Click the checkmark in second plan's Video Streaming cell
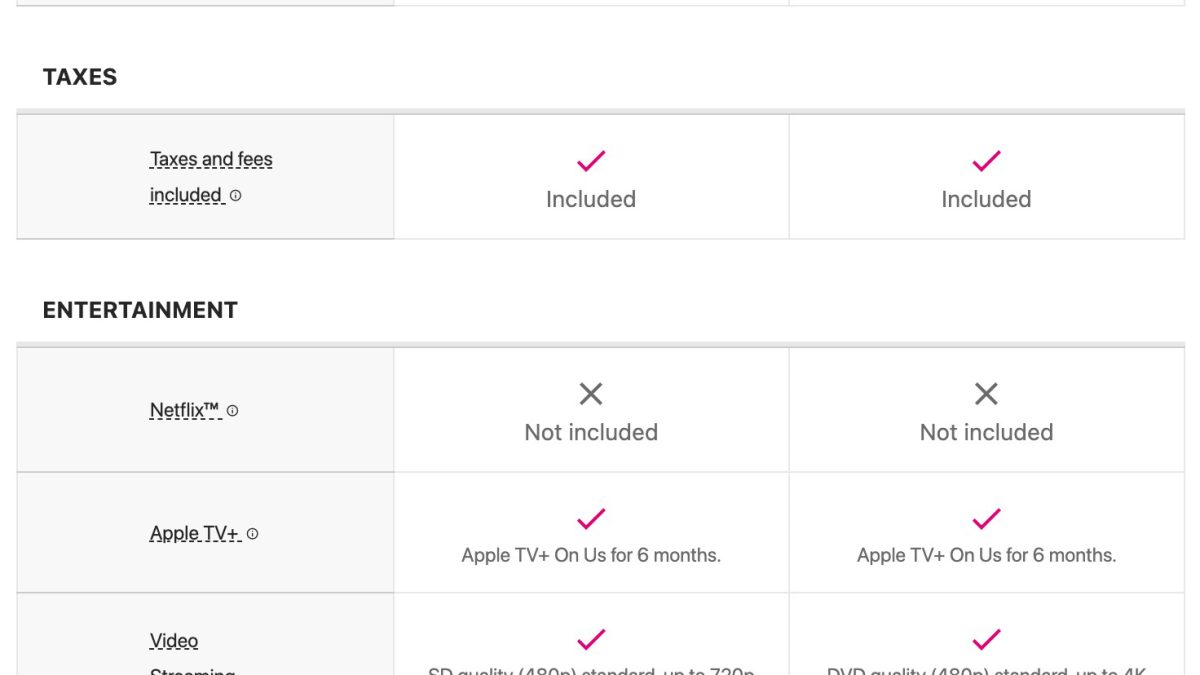 tap(986, 638)
